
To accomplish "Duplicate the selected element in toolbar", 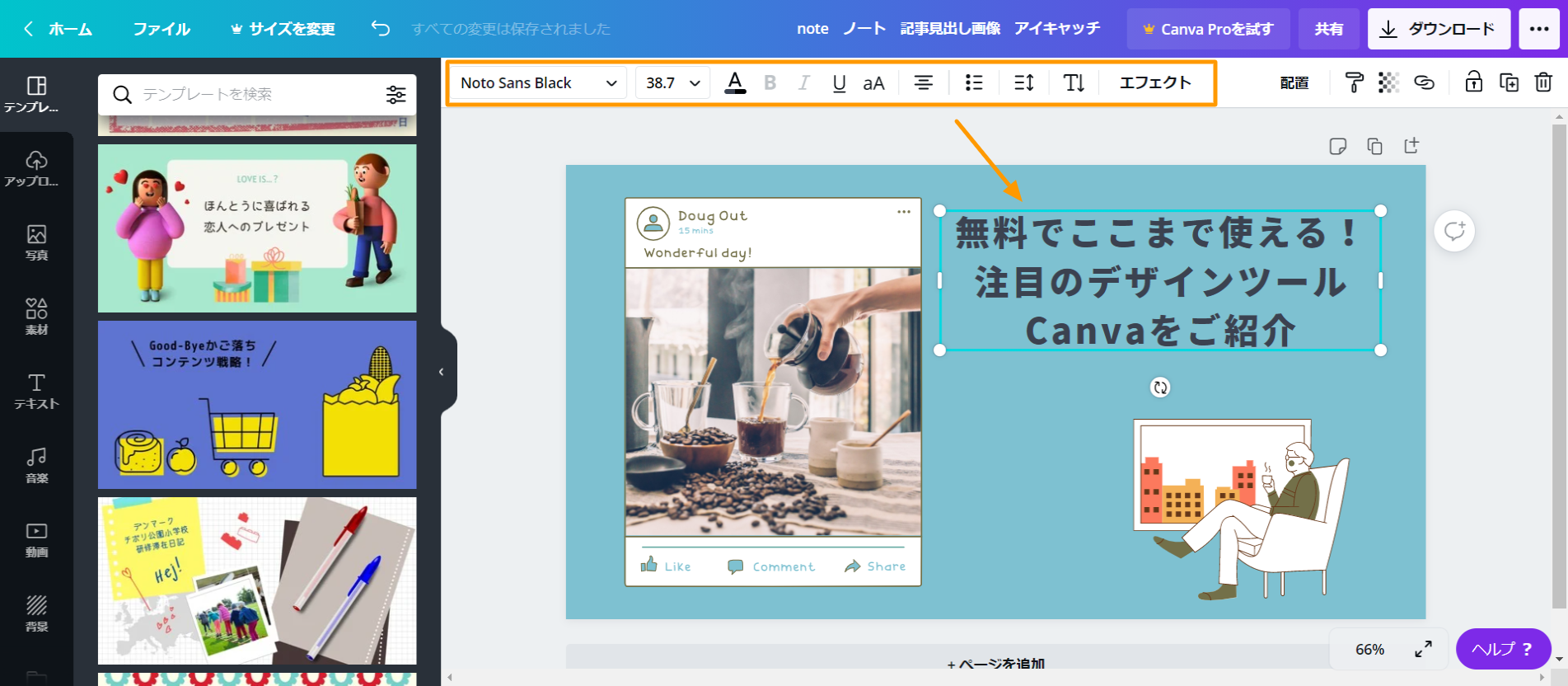I will click(1509, 82).
